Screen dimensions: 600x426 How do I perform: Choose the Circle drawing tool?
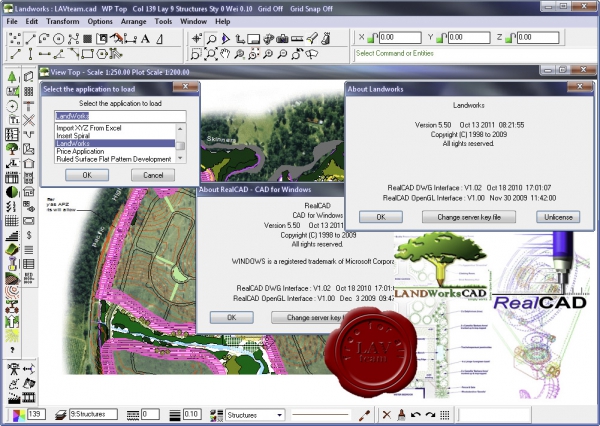tap(59, 38)
